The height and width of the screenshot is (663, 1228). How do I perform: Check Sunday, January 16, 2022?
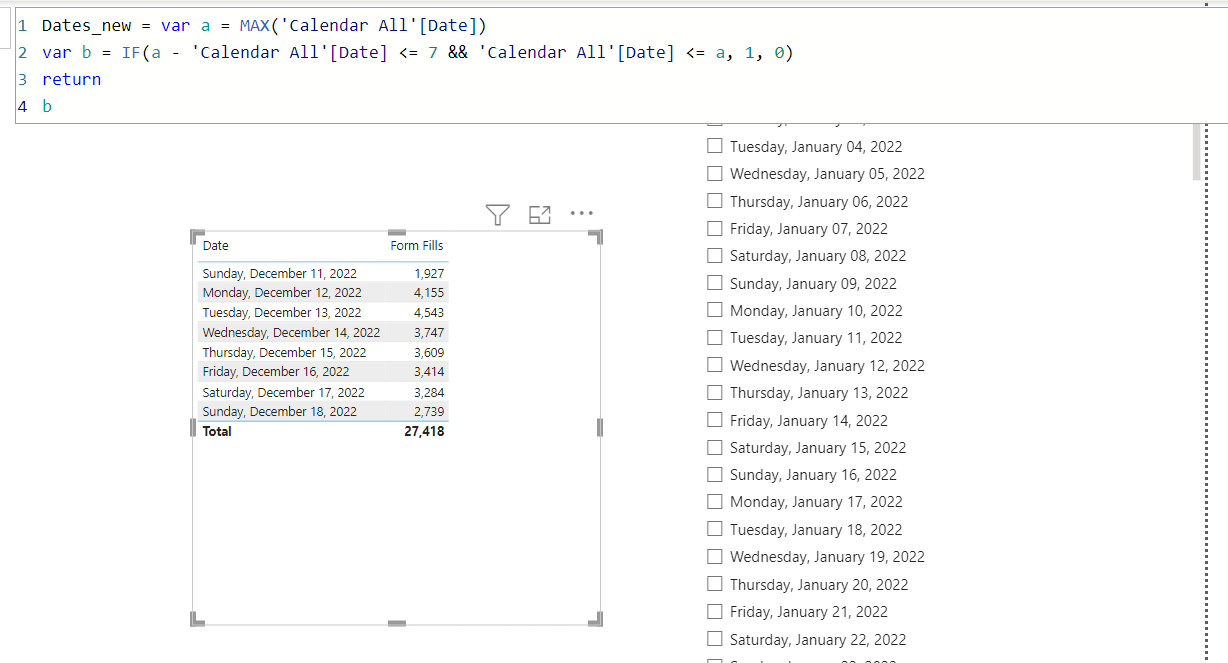(x=714, y=474)
